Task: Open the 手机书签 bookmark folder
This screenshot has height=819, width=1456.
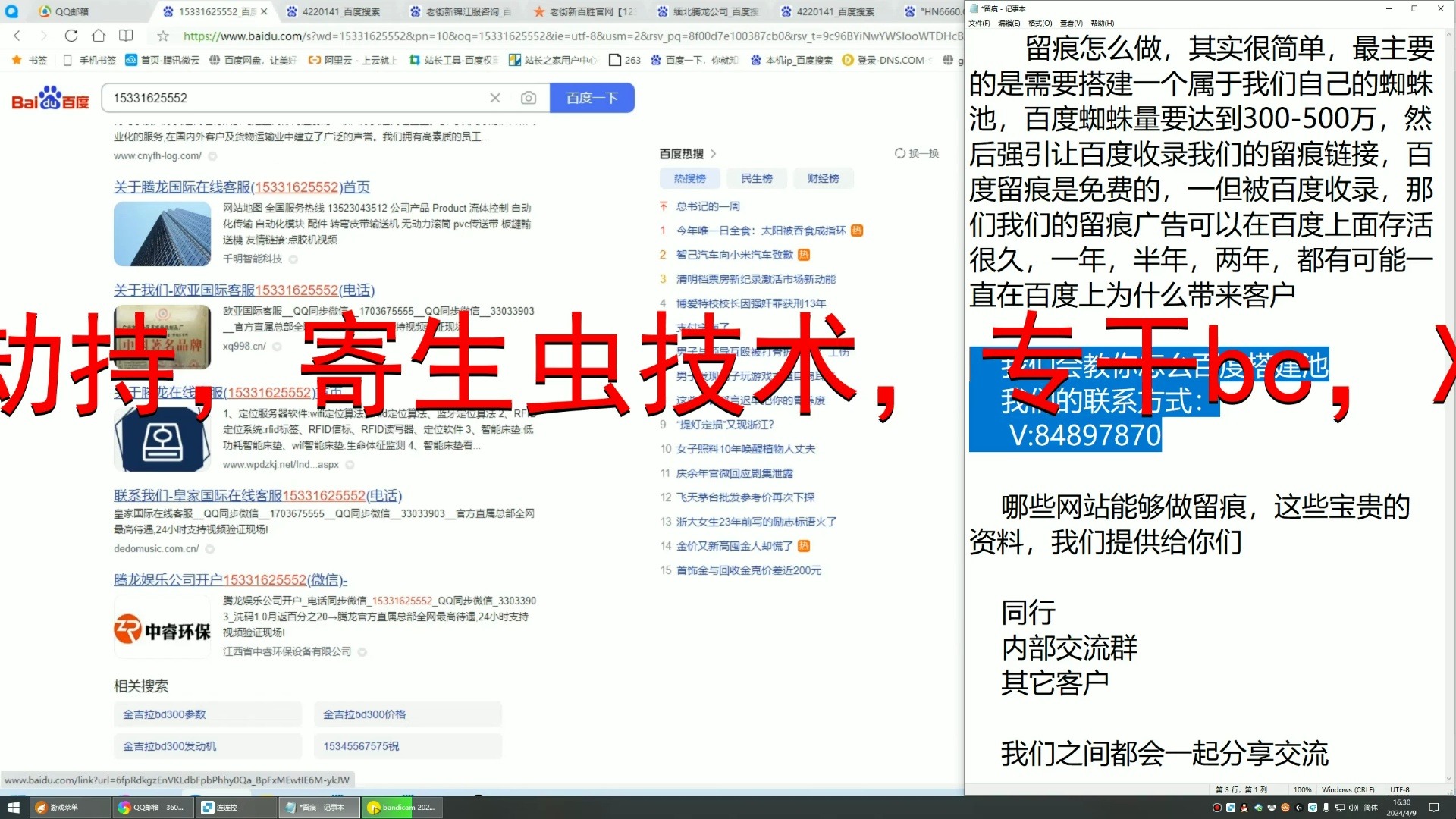Action: pyautogui.click(x=89, y=60)
